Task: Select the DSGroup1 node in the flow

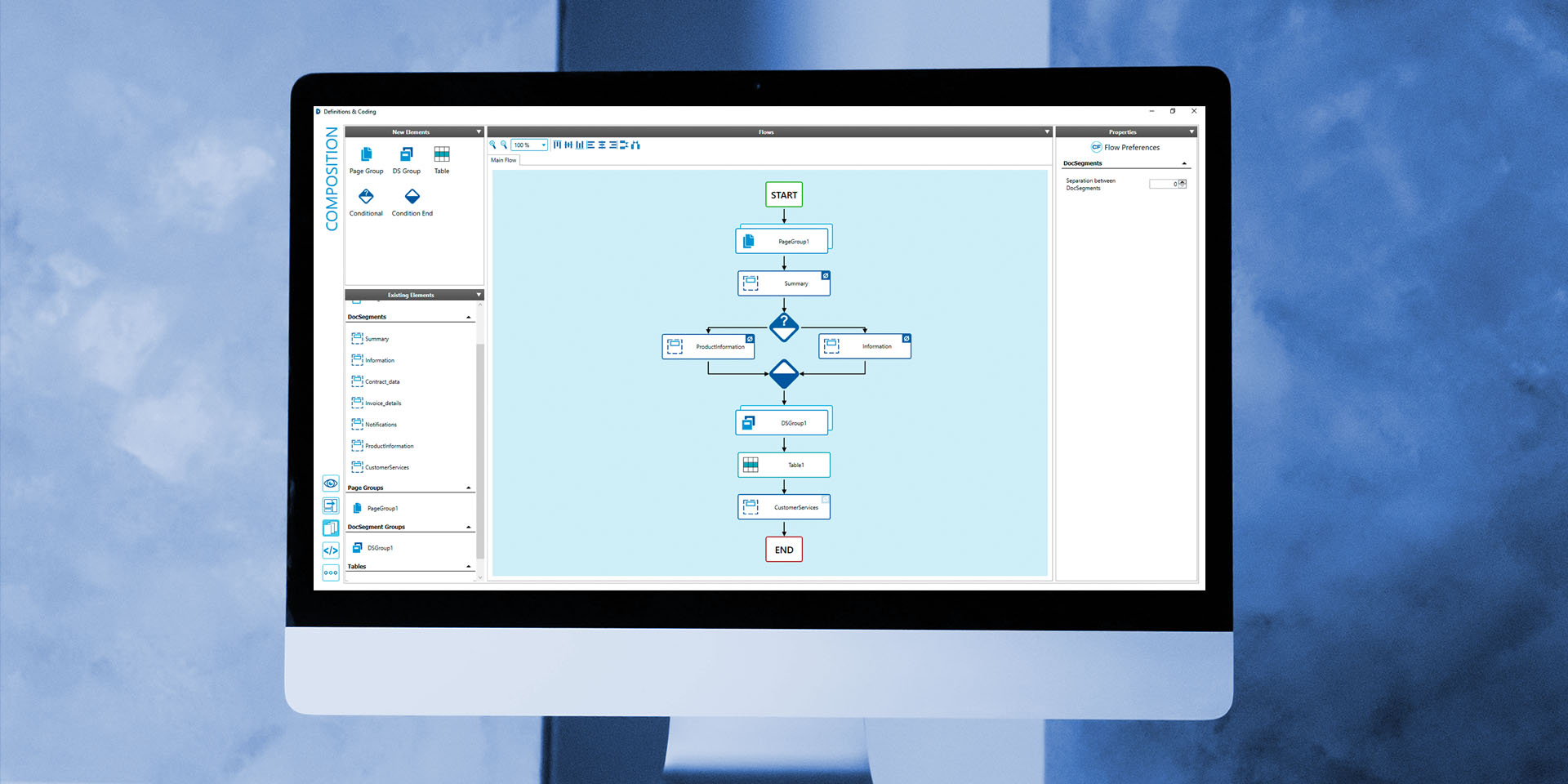Action: [782, 422]
